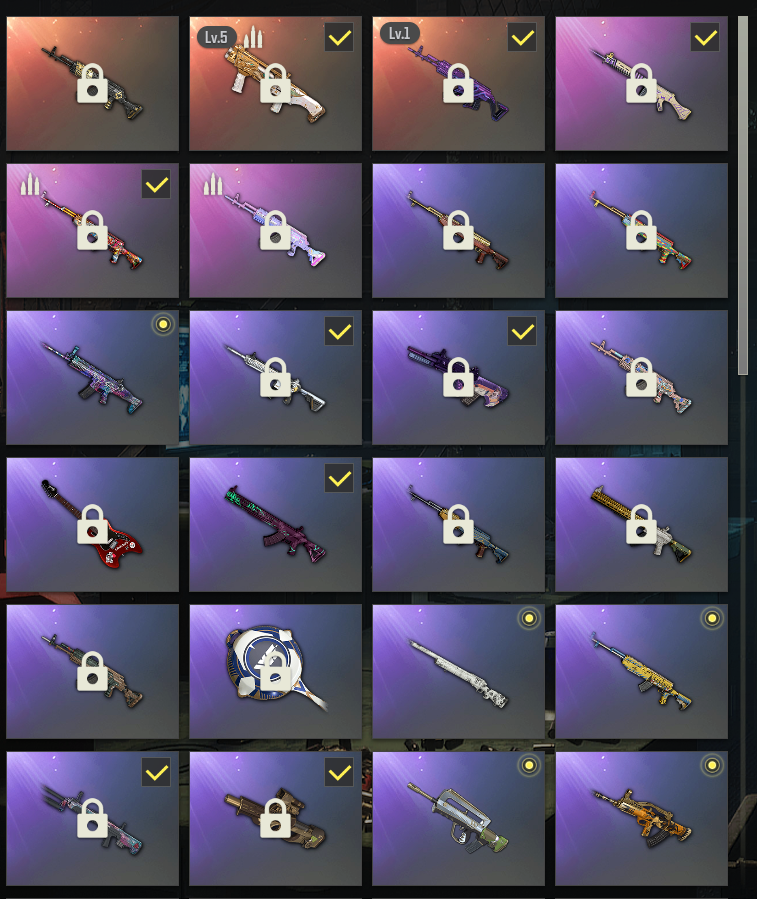Toggle the checkmark on the Lv.1 purple rifle tile
This screenshot has height=899, width=757.
pyautogui.click(x=522, y=38)
